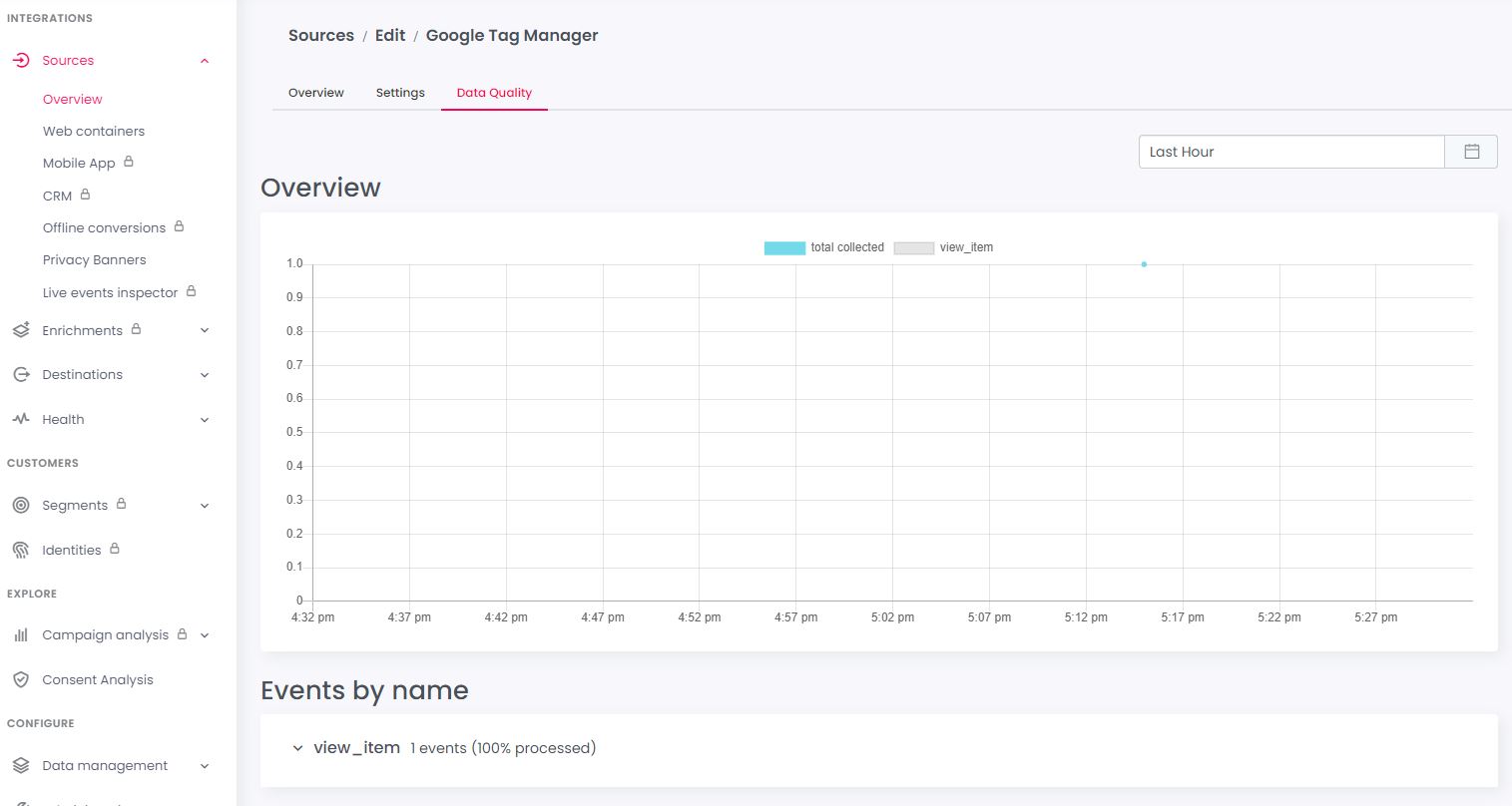Click the Sources breadcrumb link

321,35
